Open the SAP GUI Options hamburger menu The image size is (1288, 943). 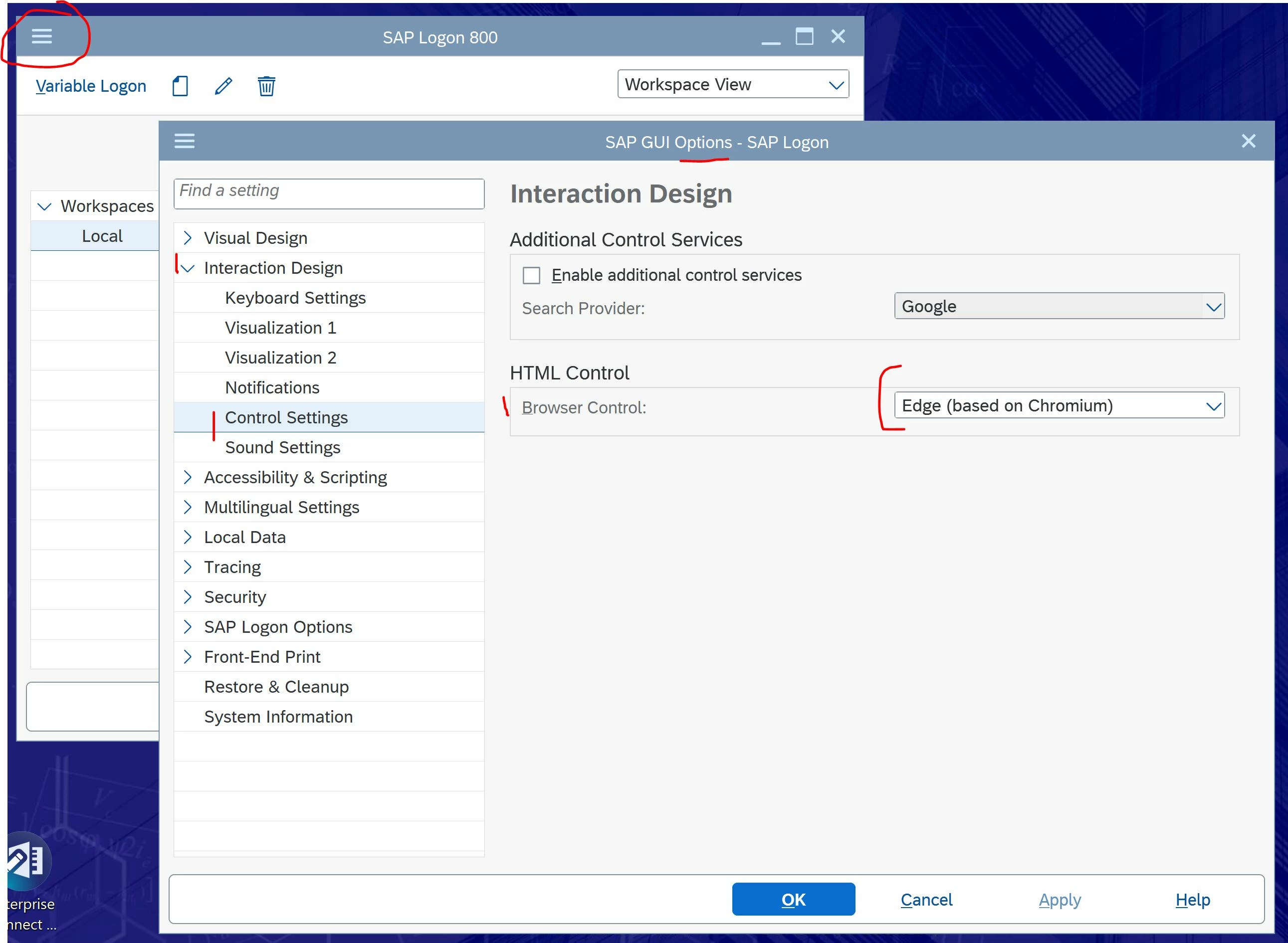(x=185, y=141)
